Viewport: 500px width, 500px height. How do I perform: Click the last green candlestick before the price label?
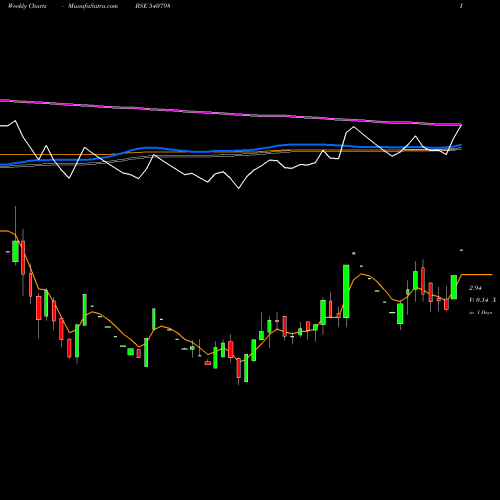tap(454, 287)
